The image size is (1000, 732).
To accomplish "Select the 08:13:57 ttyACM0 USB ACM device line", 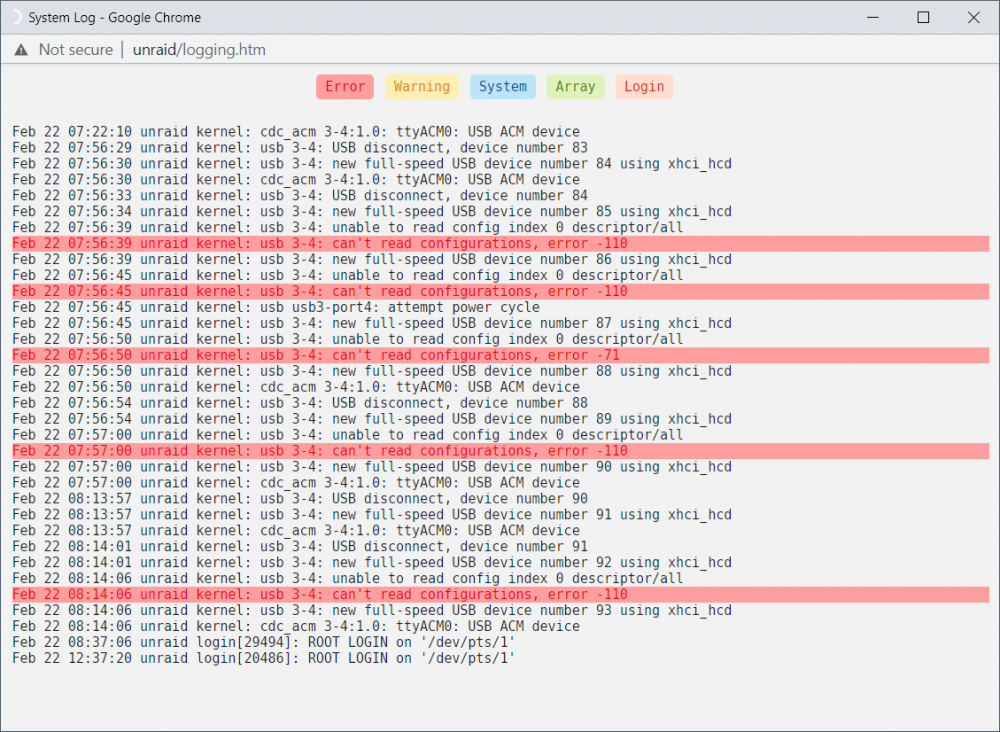I will (x=296, y=531).
